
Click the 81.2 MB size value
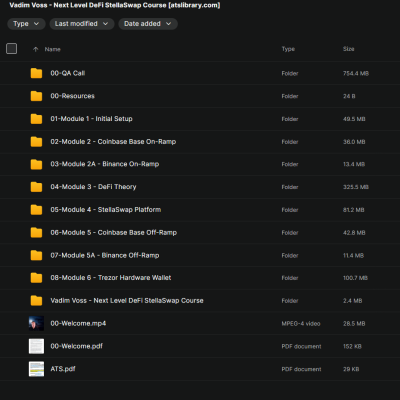point(354,210)
